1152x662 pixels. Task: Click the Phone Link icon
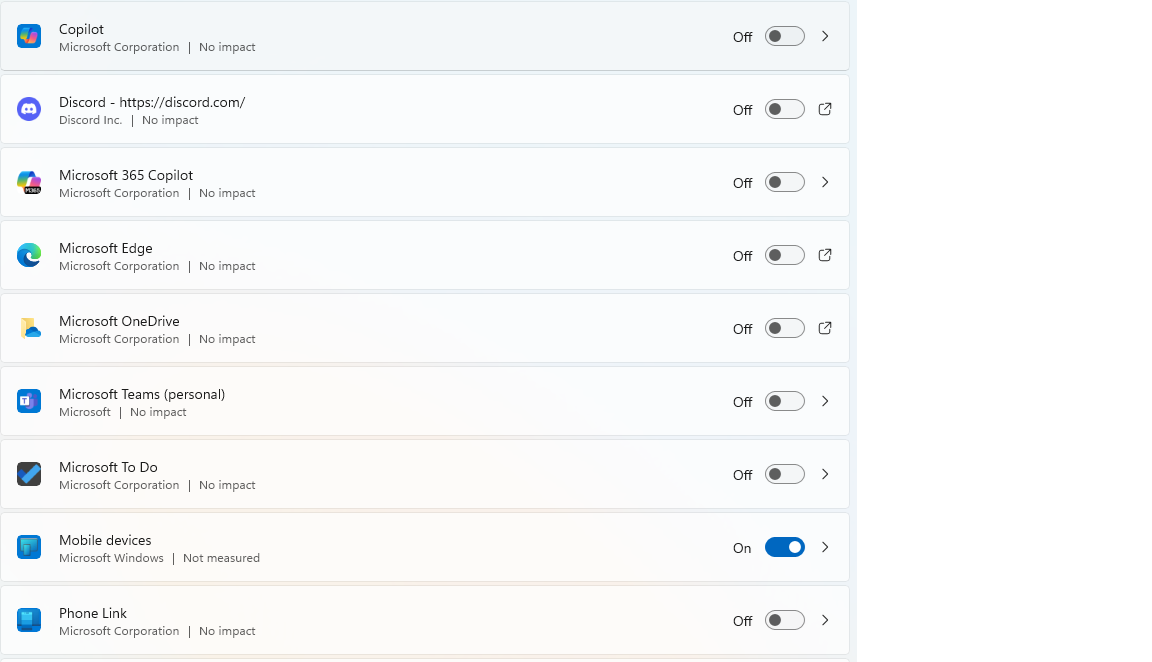pos(29,621)
